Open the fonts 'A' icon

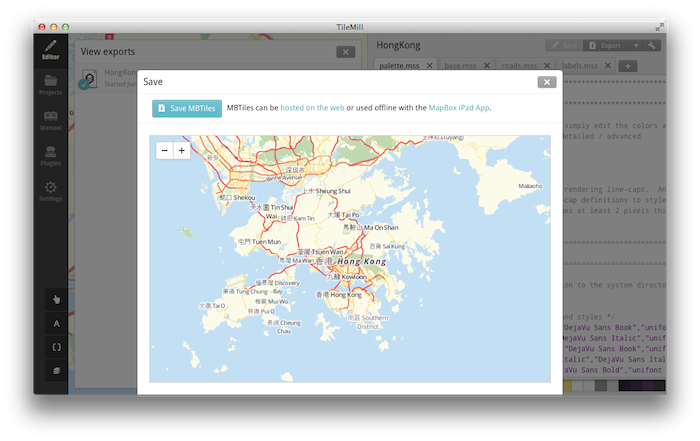click(x=56, y=324)
